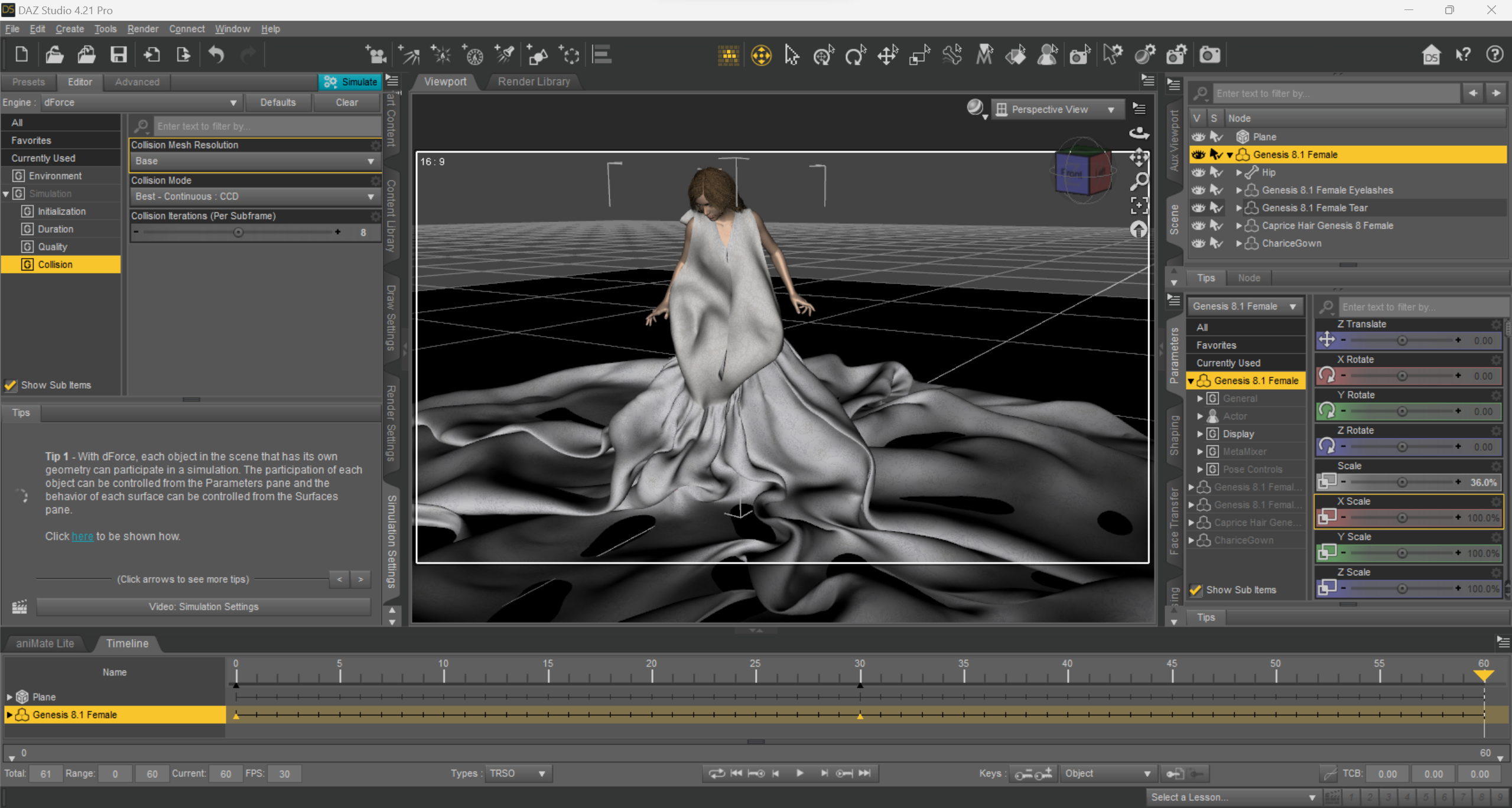
Task: Click the New Scene file icon
Action: pos(21,55)
